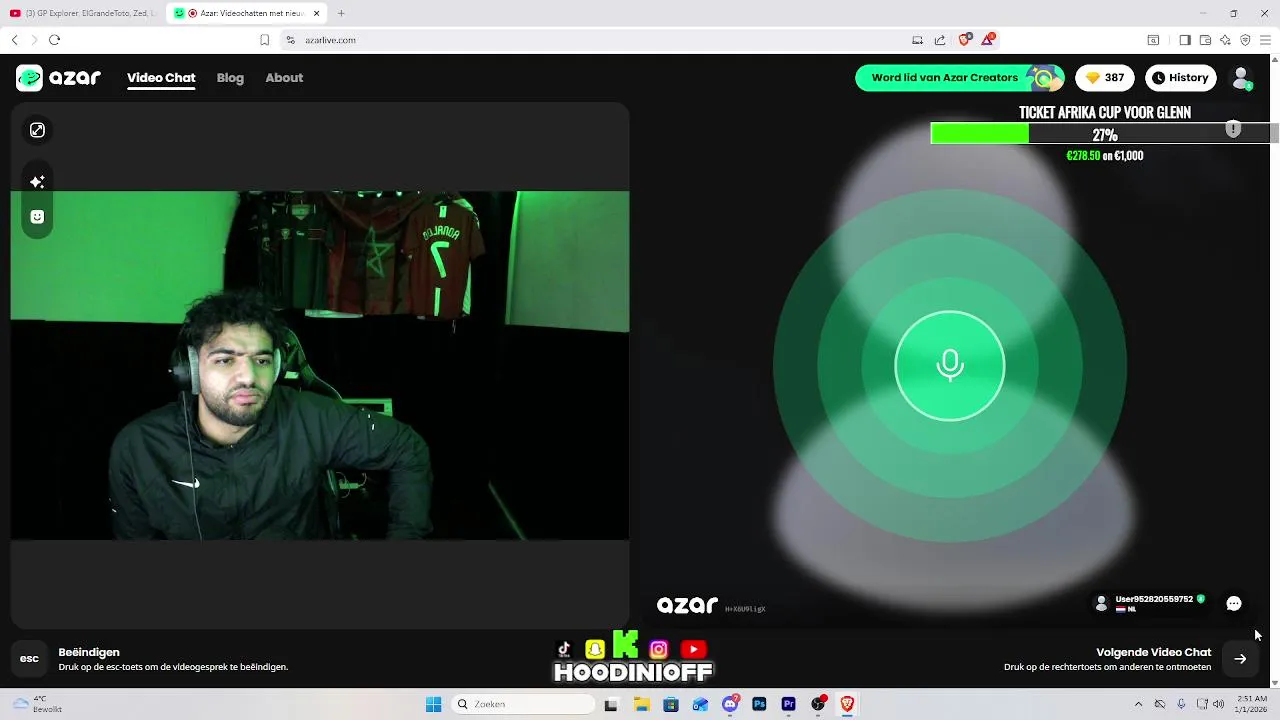Tap the microphone icon in the green circle
The width and height of the screenshot is (1280, 720).
click(949, 366)
